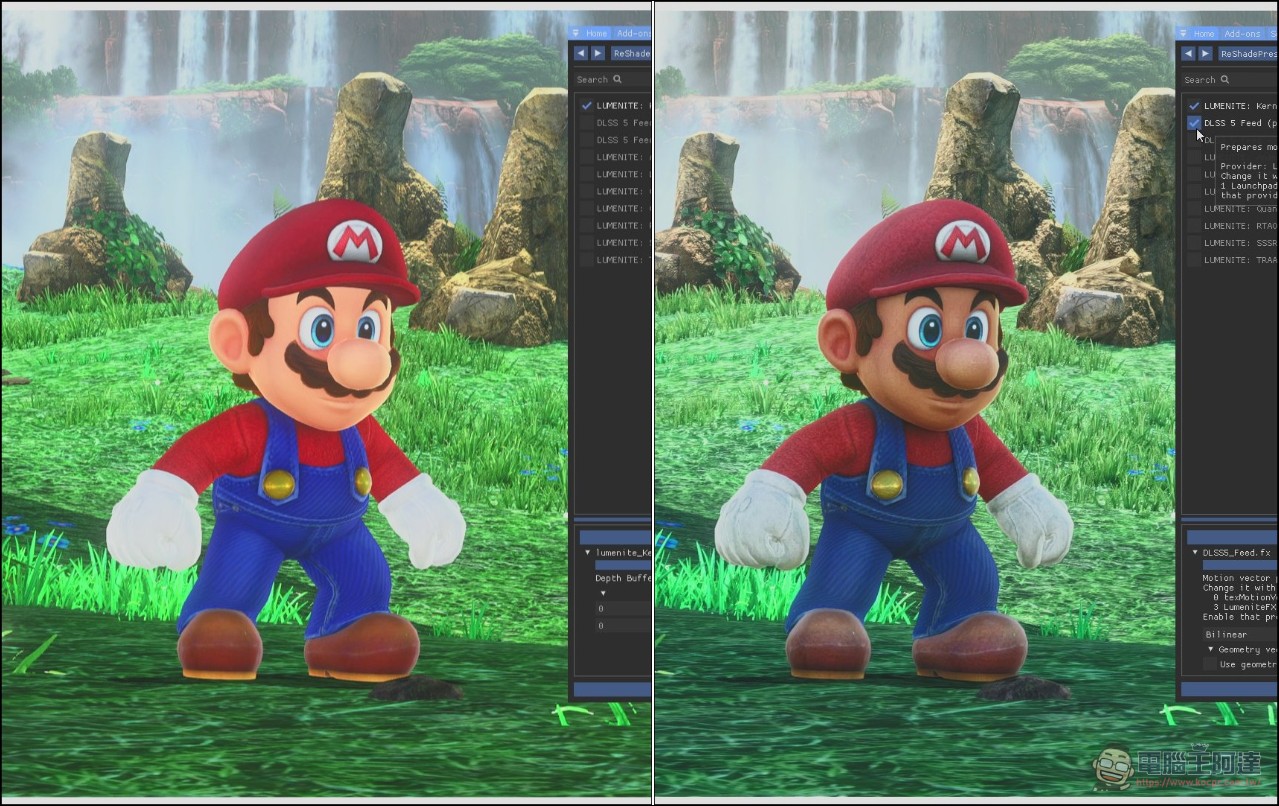The height and width of the screenshot is (806, 1279).
Task: Focus the Search field in left panel
Action: tap(612, 79)
